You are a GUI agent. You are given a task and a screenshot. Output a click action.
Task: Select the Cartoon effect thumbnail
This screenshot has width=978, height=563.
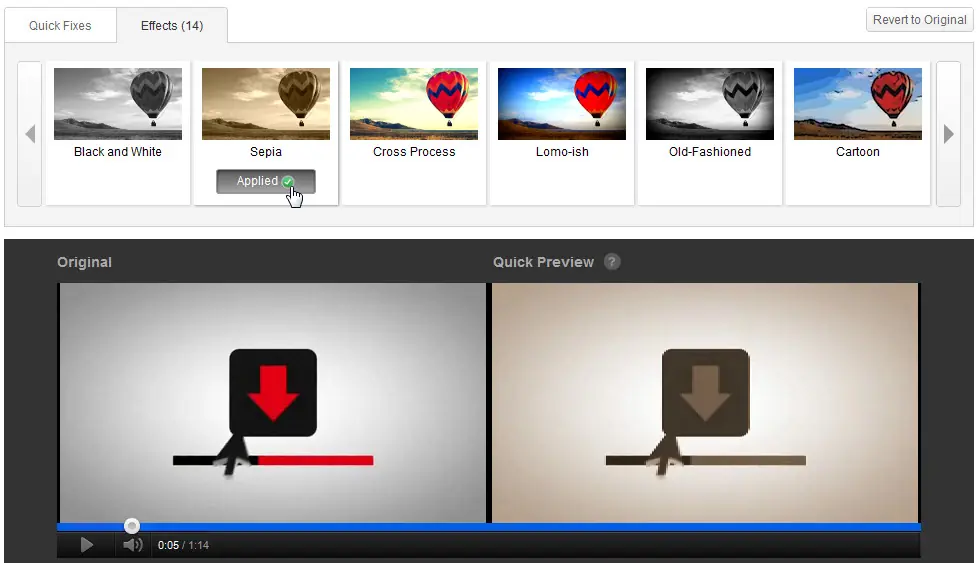pyautogui.click(x=858, y=103)
